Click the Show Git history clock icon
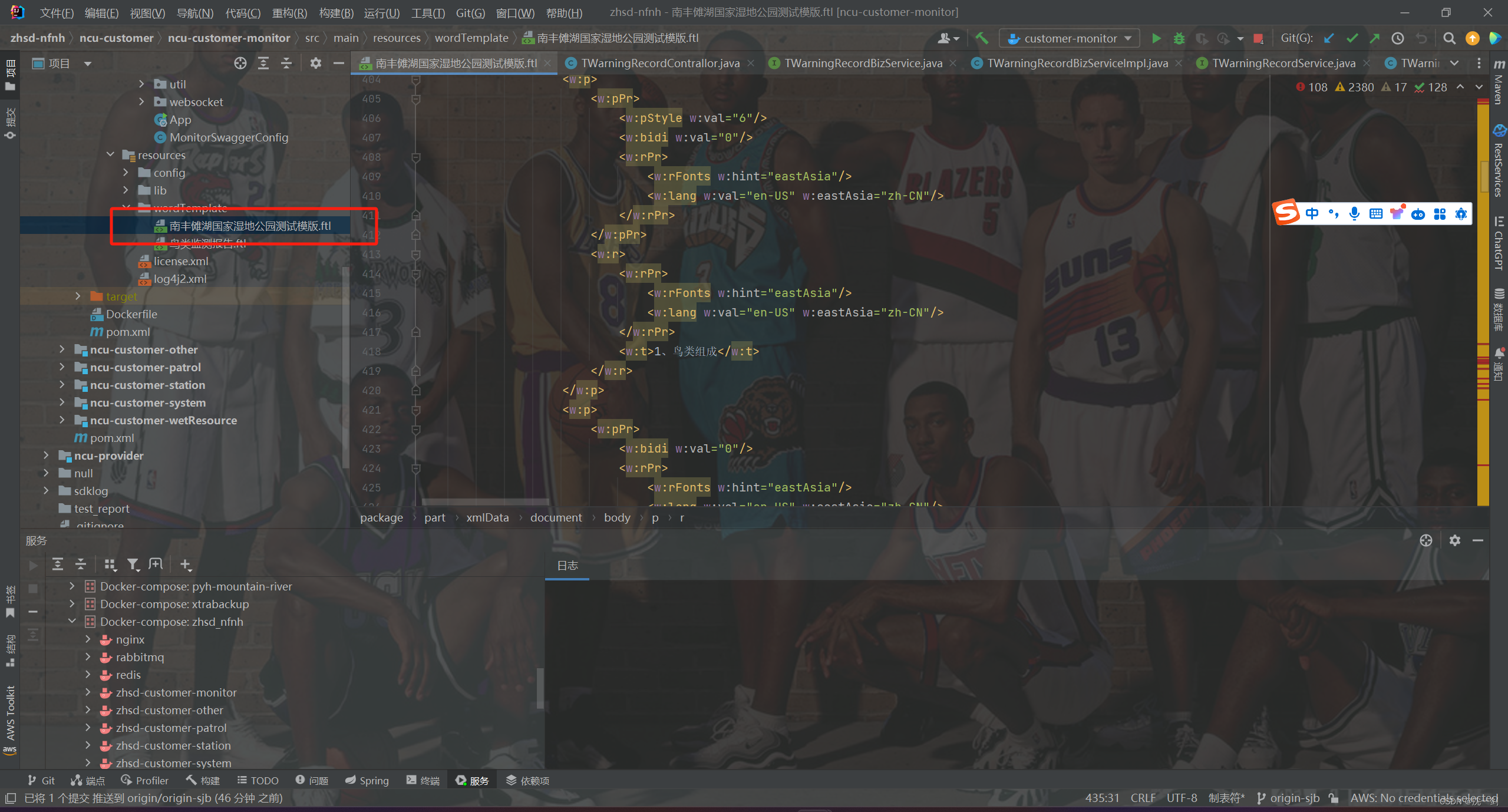Viewport: 1508px width, 812px height. pyautogui.click(x=1397, y=38)
